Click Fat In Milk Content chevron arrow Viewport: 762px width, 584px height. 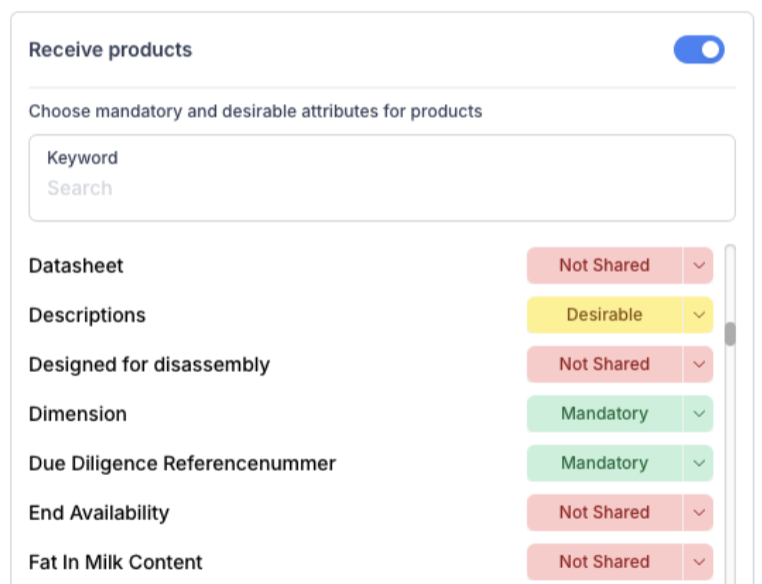pyautogui.click(x=698, y=562)
